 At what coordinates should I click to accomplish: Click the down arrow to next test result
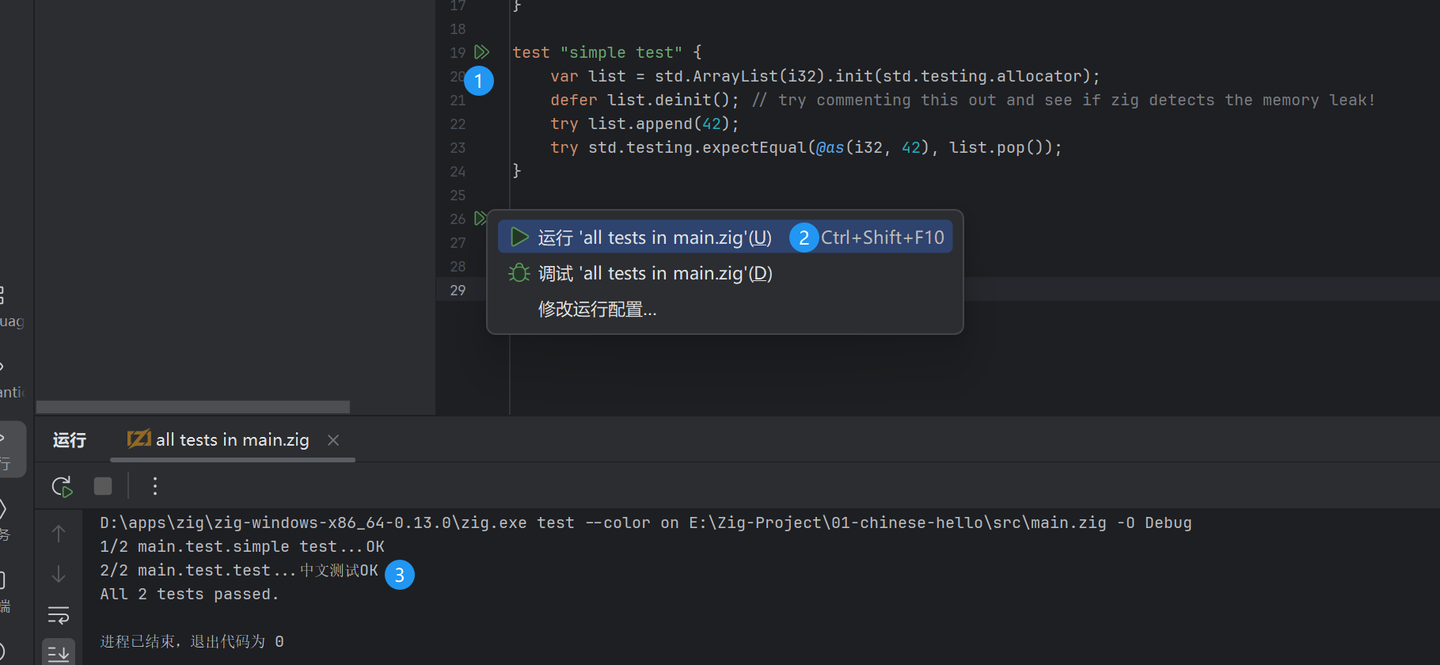click(58, 573)
